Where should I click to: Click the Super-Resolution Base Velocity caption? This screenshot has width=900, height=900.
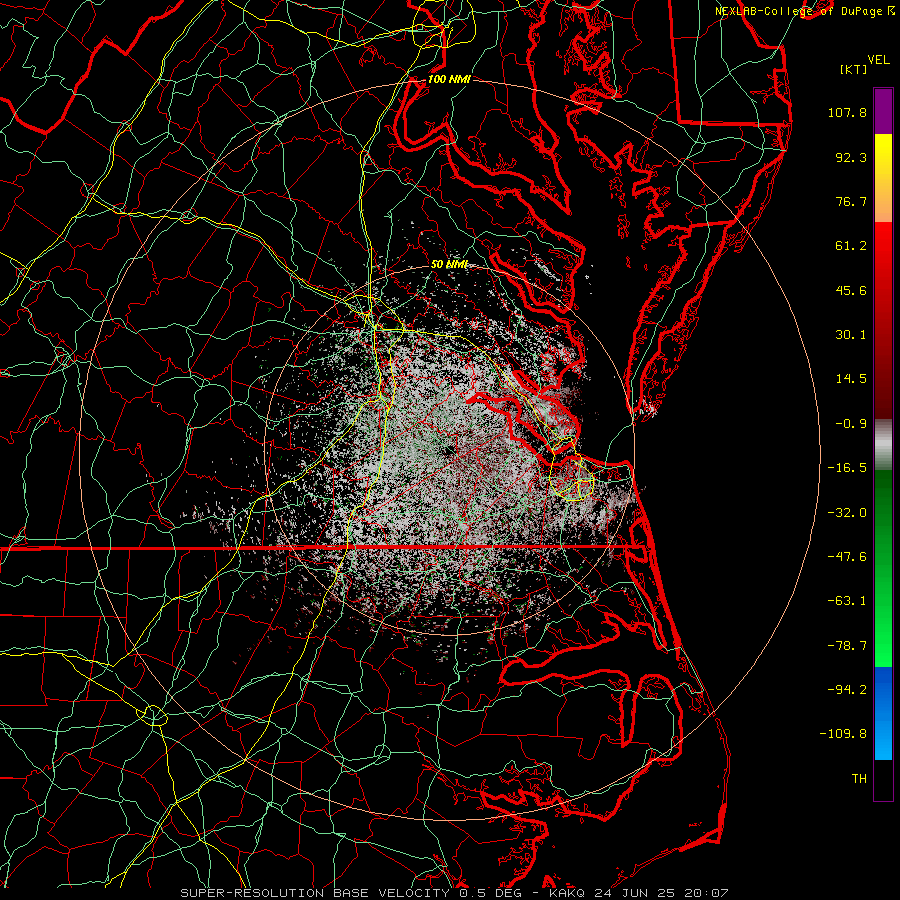pos(454,893)
